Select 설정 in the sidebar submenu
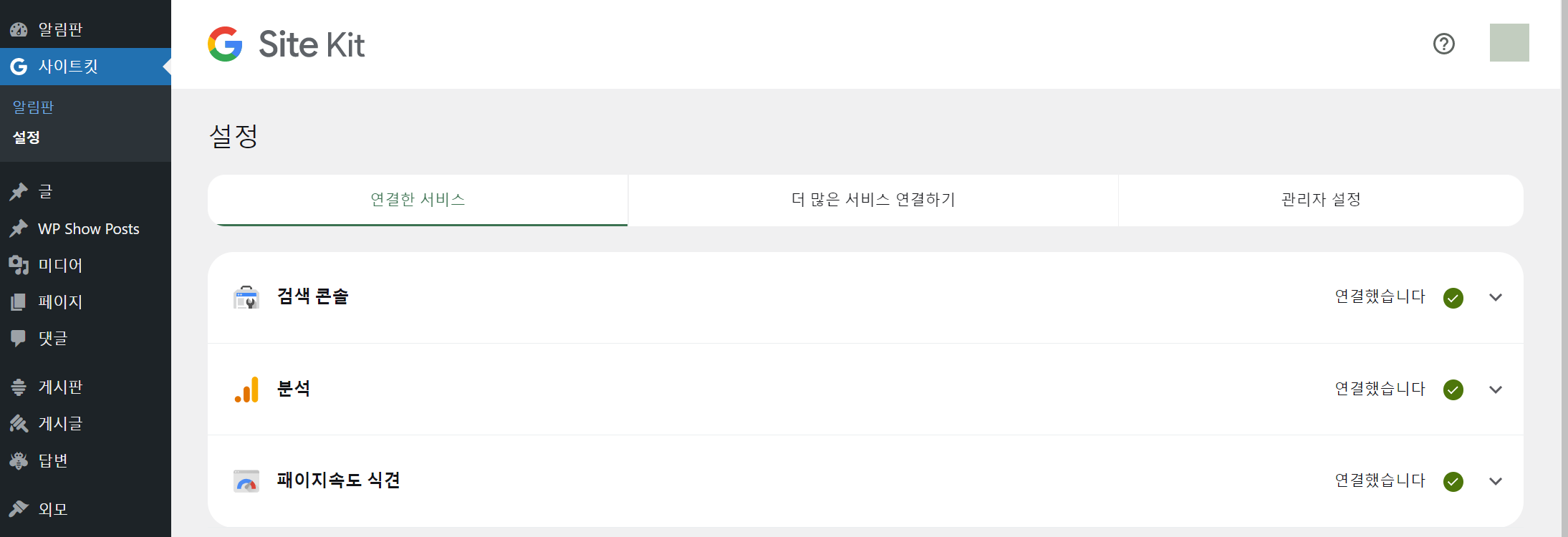 coord(27,137)
